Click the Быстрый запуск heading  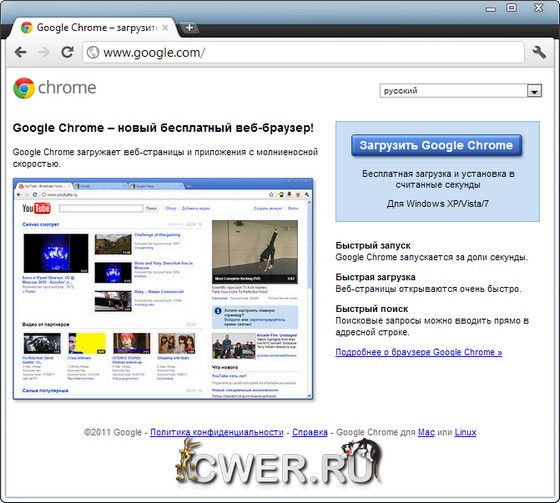coord(373,245)
